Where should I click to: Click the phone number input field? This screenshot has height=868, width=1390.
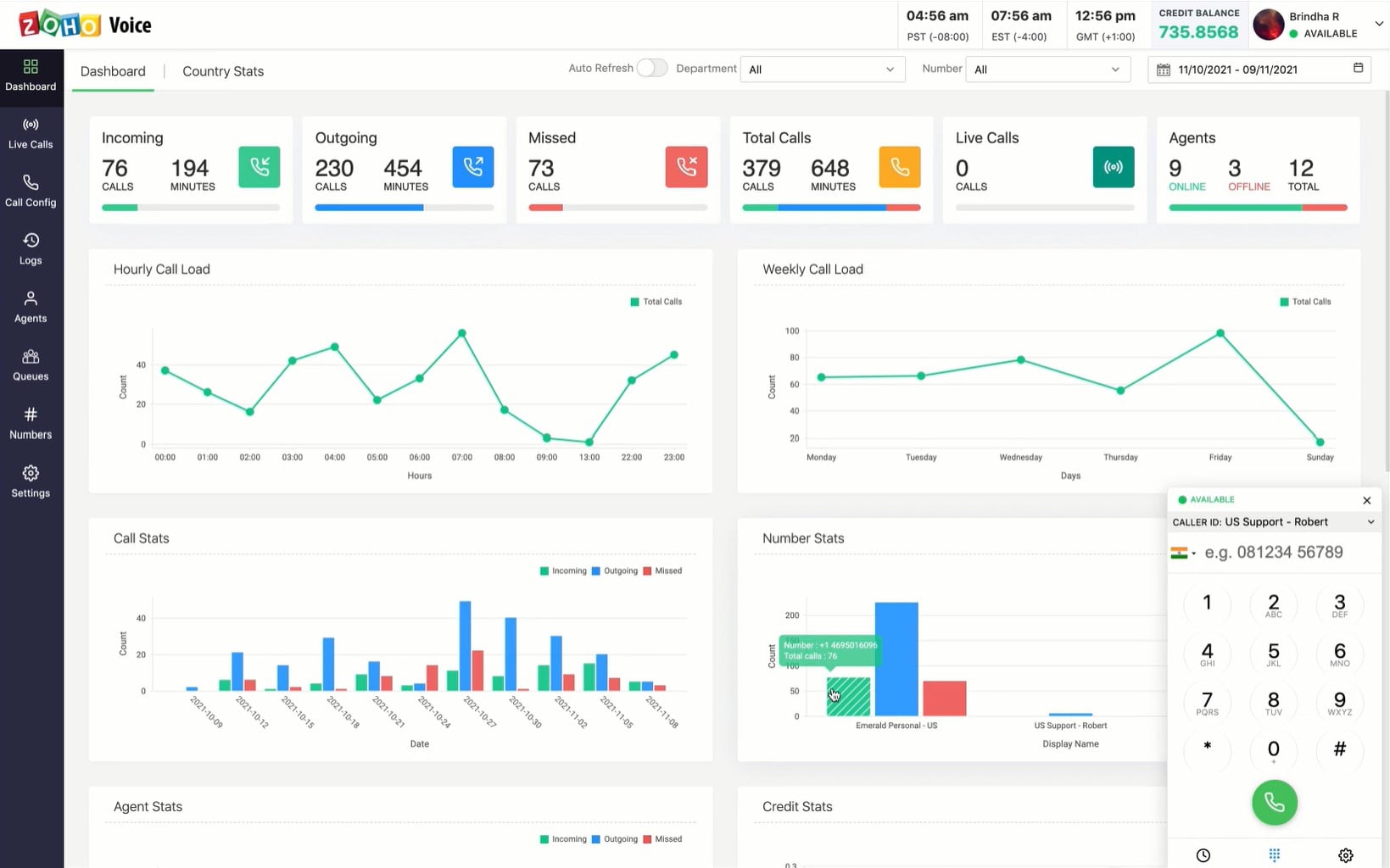[1287, 553]
